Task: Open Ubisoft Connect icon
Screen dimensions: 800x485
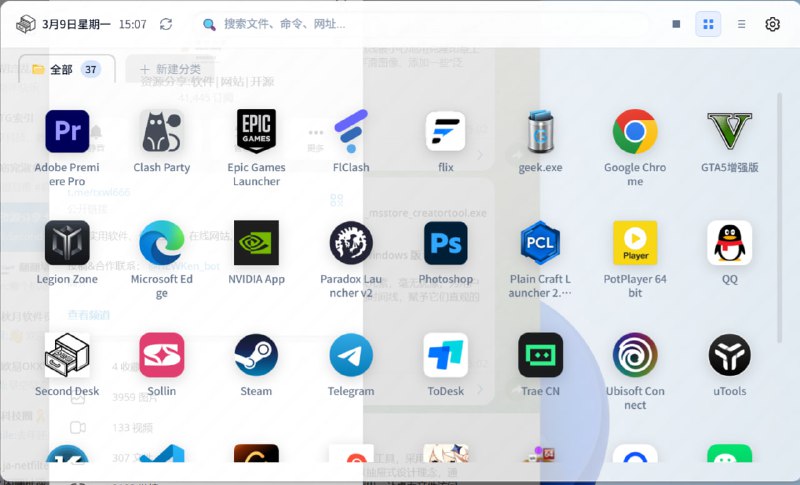Action: pos(635,355)
